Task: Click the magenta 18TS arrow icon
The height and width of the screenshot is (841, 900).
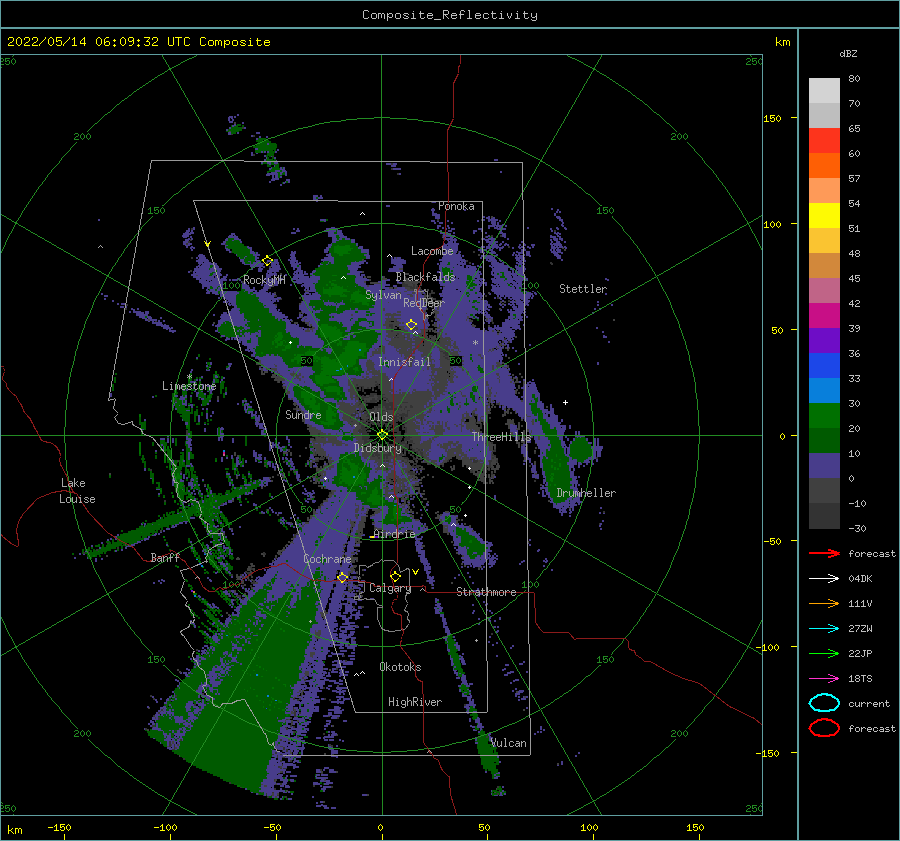Action: pyautogui.click(x=824, y=679)
